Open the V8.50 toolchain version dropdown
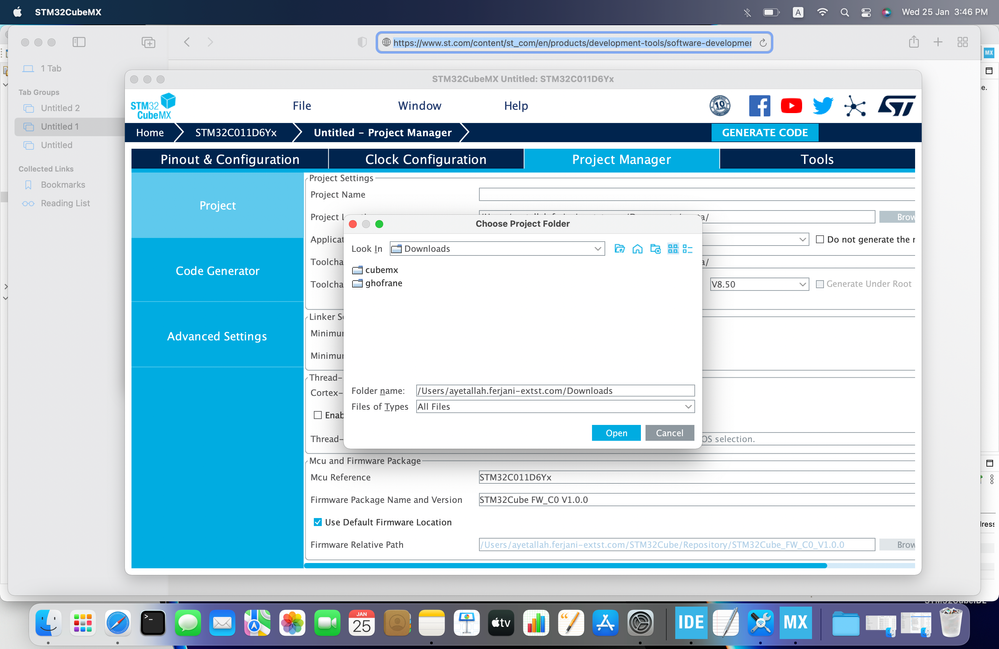The image size is (999, 649). (759, 284)
